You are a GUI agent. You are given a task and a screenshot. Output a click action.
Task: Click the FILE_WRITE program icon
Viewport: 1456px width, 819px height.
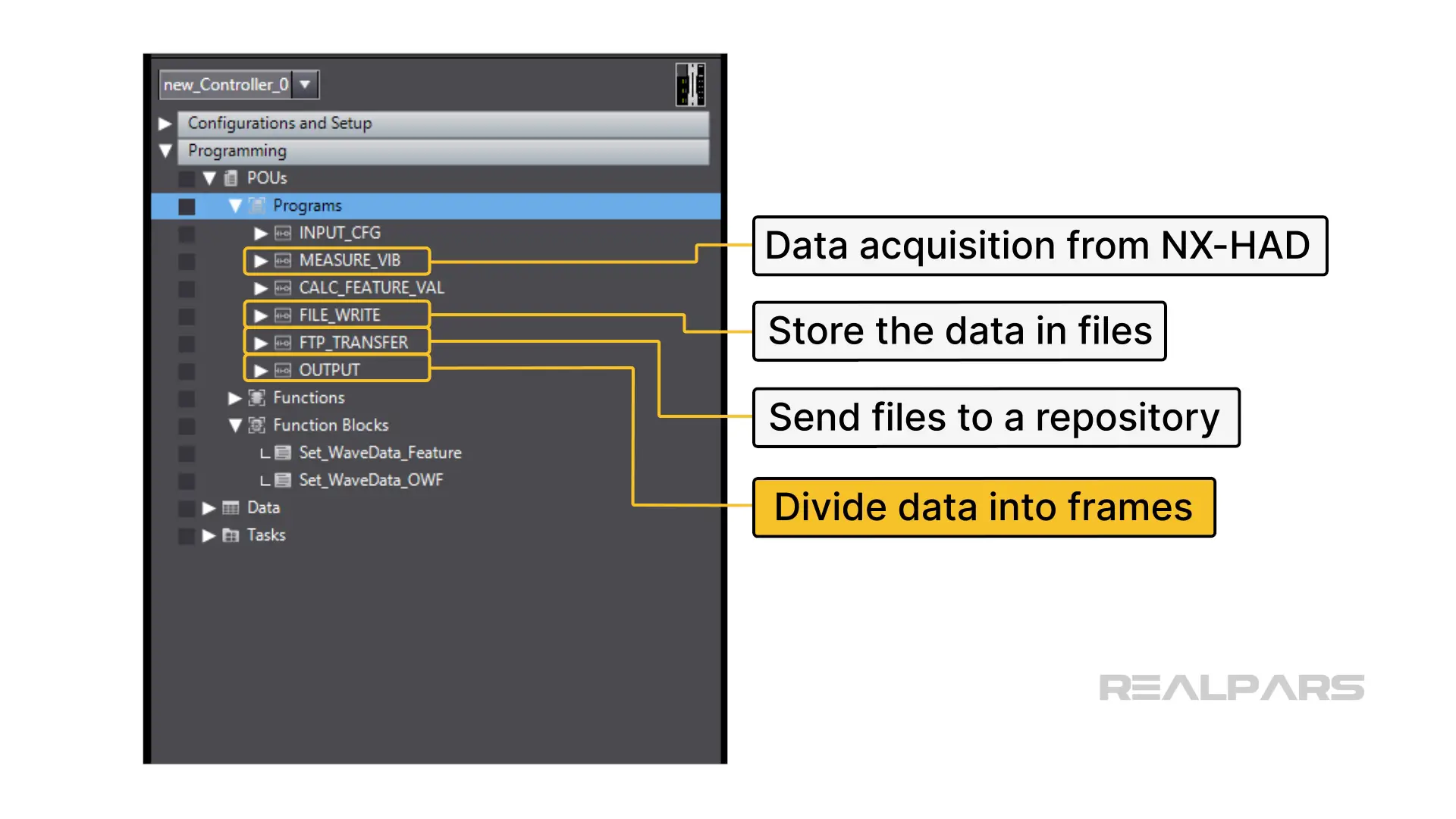[x=283, y=315]
